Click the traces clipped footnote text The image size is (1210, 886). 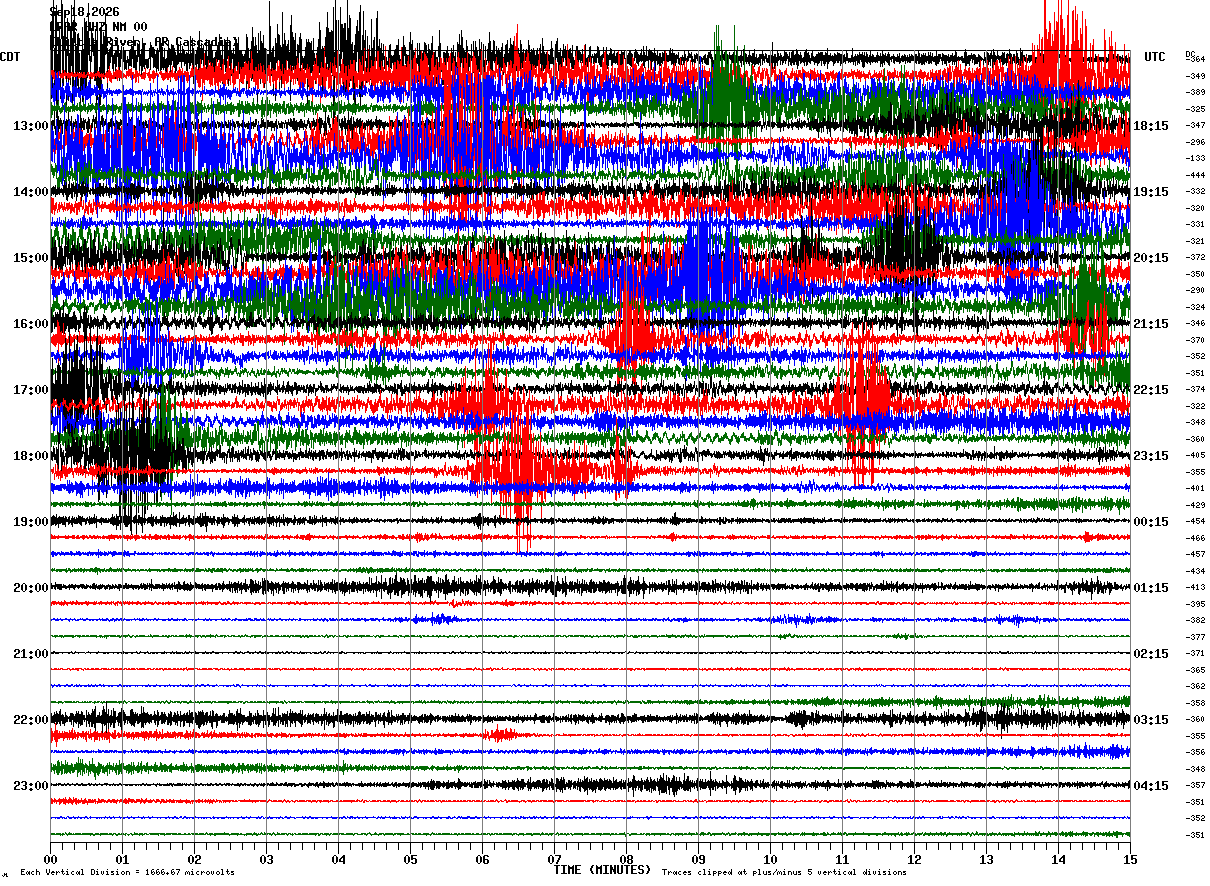pyautogui.click(x=784, y=872)
